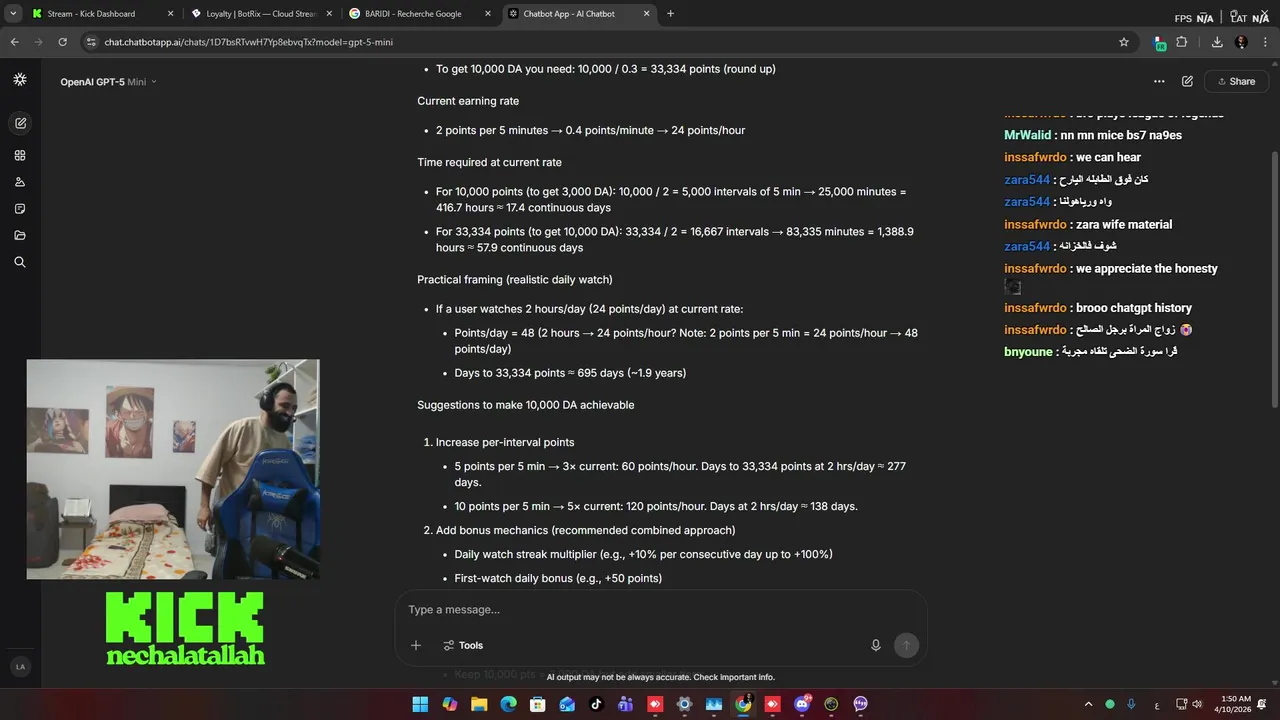Click the Chatbot App logo icon
Image resolution: width=1280 pixels, height=720 pixels.
point(20,79)
